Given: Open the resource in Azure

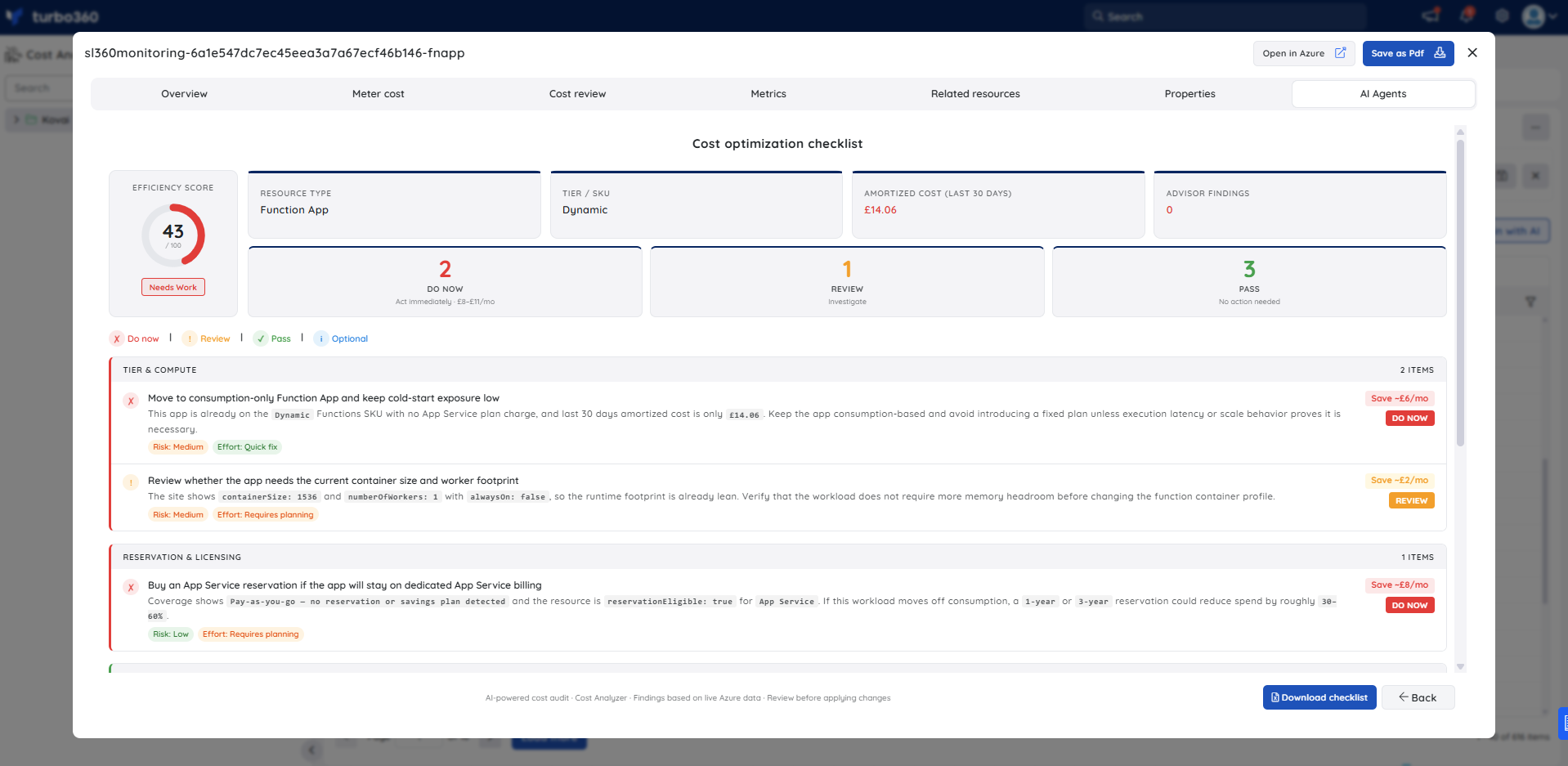Looking at the screenshot, I should tap(1303, 53).
